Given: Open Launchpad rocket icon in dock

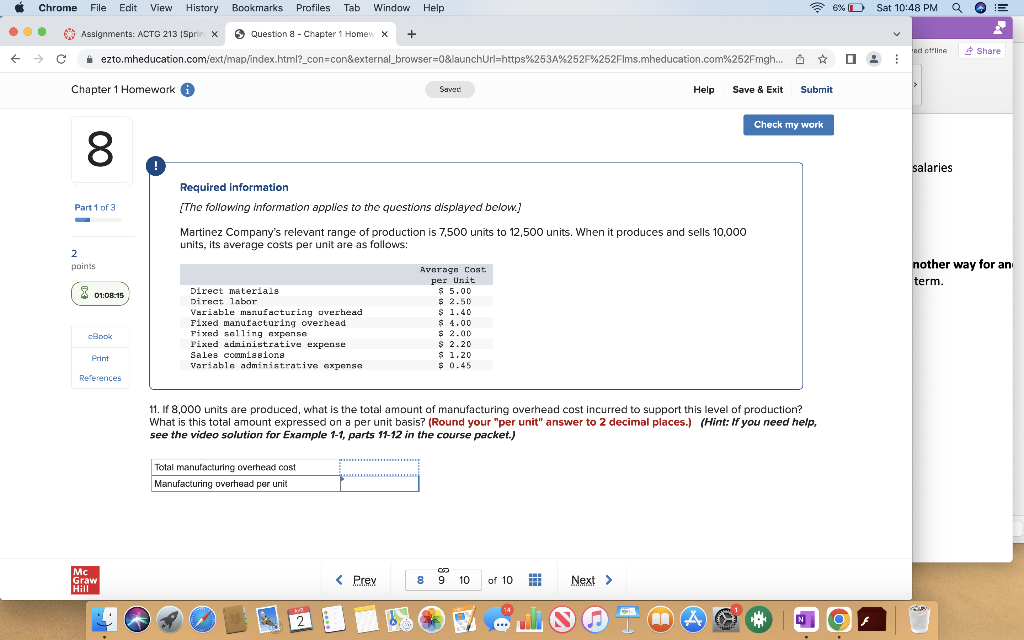Looking at the screenshot, I should click(x=170, y=619).
